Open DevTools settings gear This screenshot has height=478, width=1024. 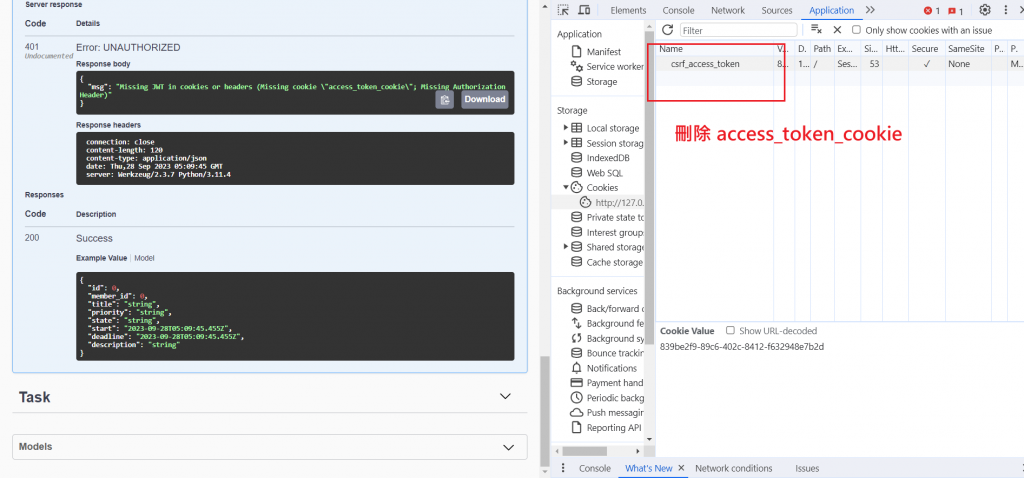pyautogui.click(x=985, y=10)
